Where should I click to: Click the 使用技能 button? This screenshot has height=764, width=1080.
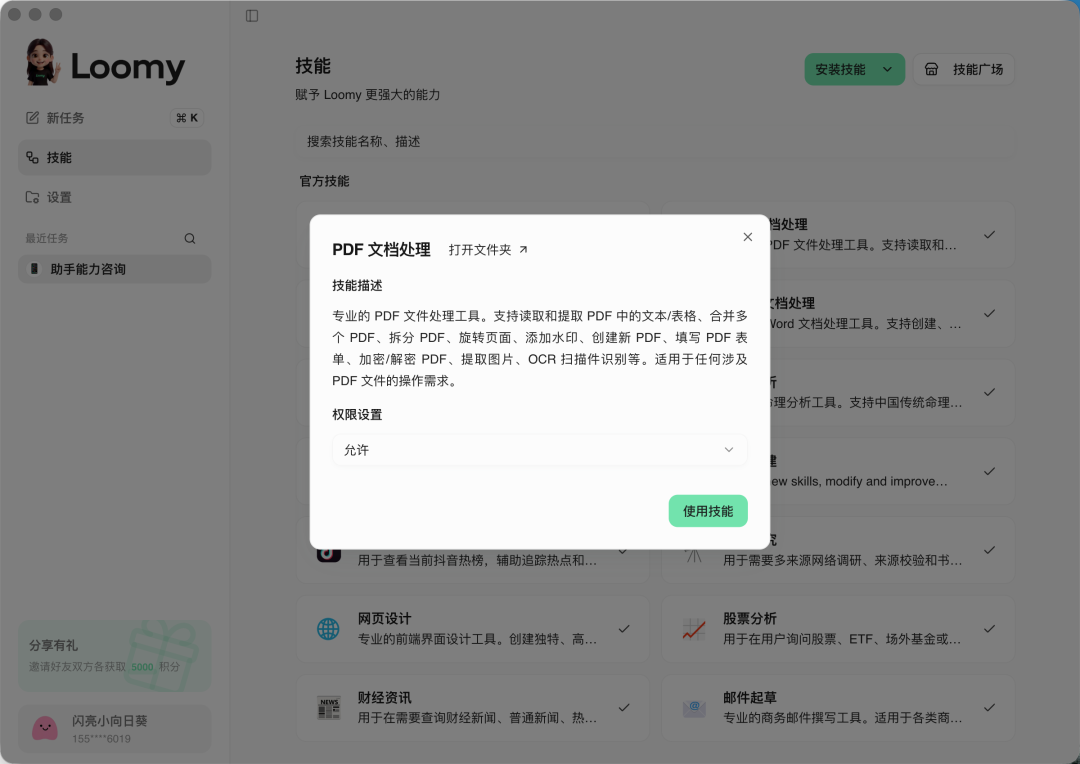point(707,511)
